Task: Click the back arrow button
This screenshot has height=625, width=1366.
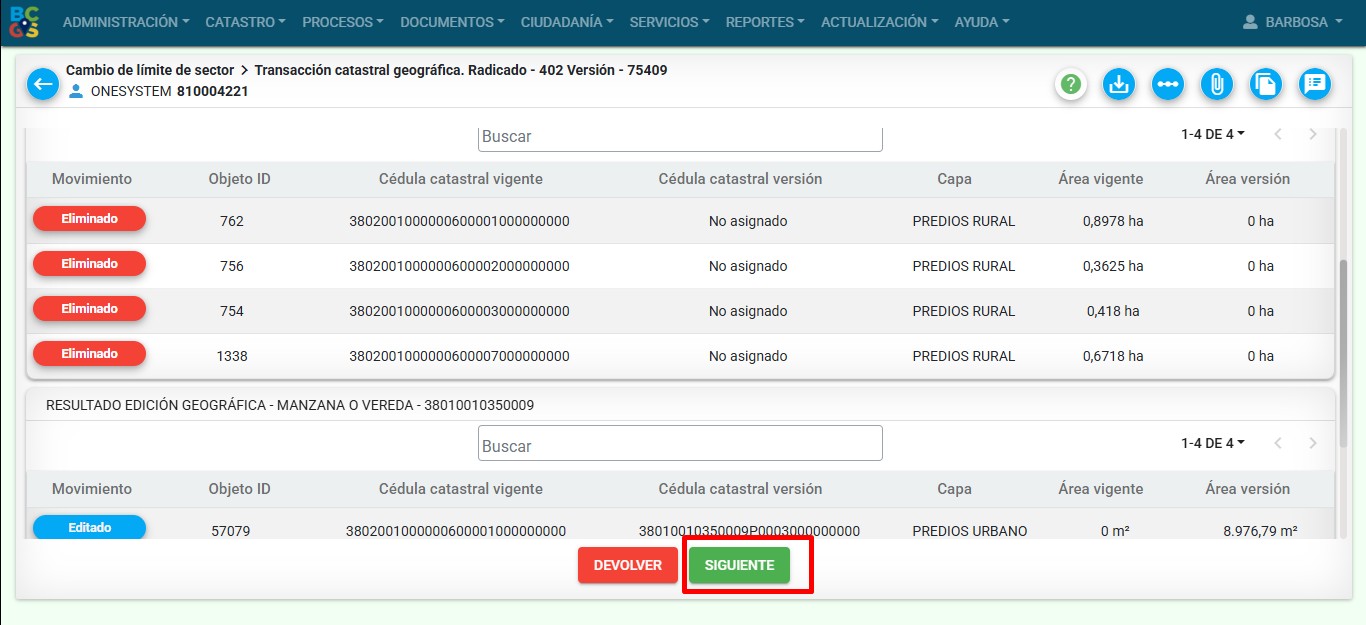Action: click(x=43, y=84)
